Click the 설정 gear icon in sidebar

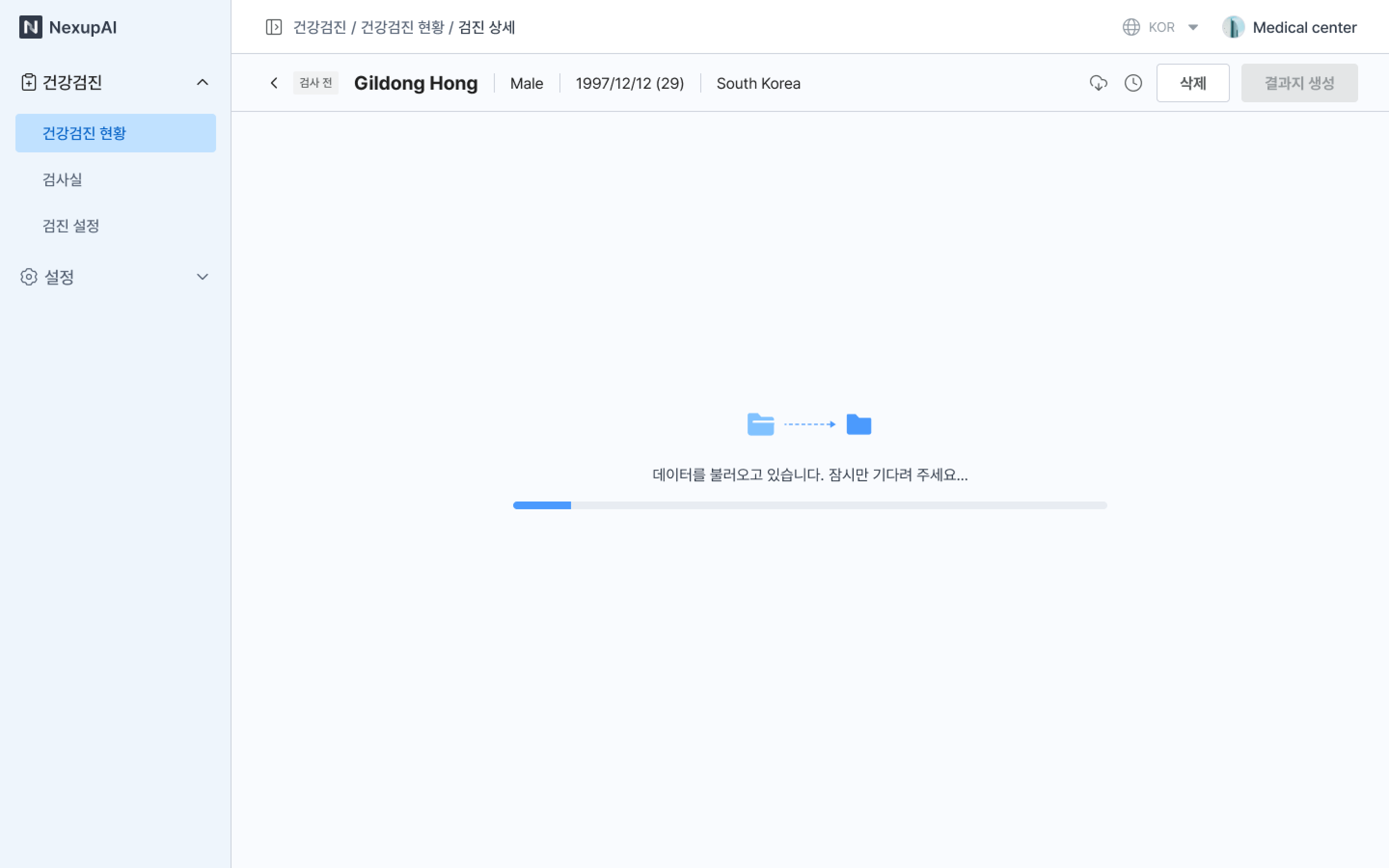[29, 277]
